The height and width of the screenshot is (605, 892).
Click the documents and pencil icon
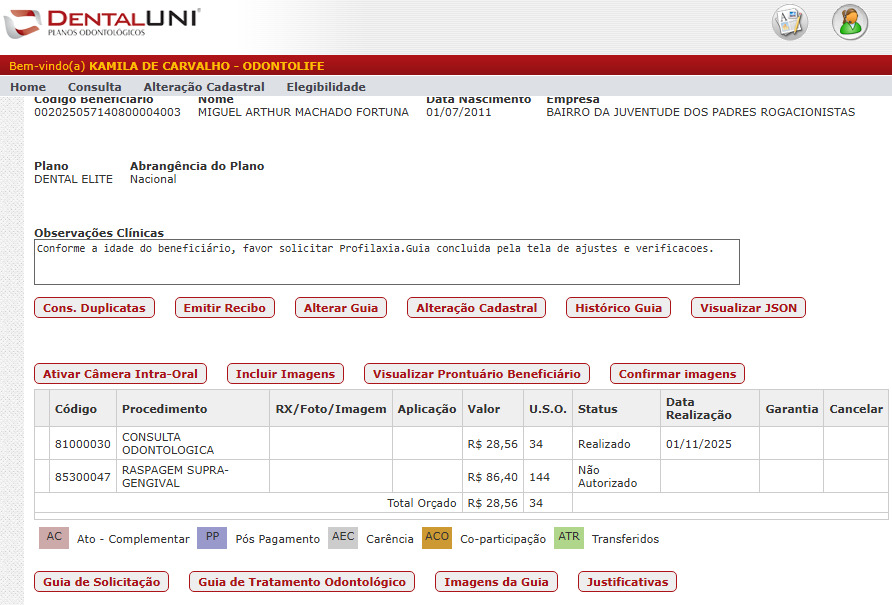[x=789, y=23]
